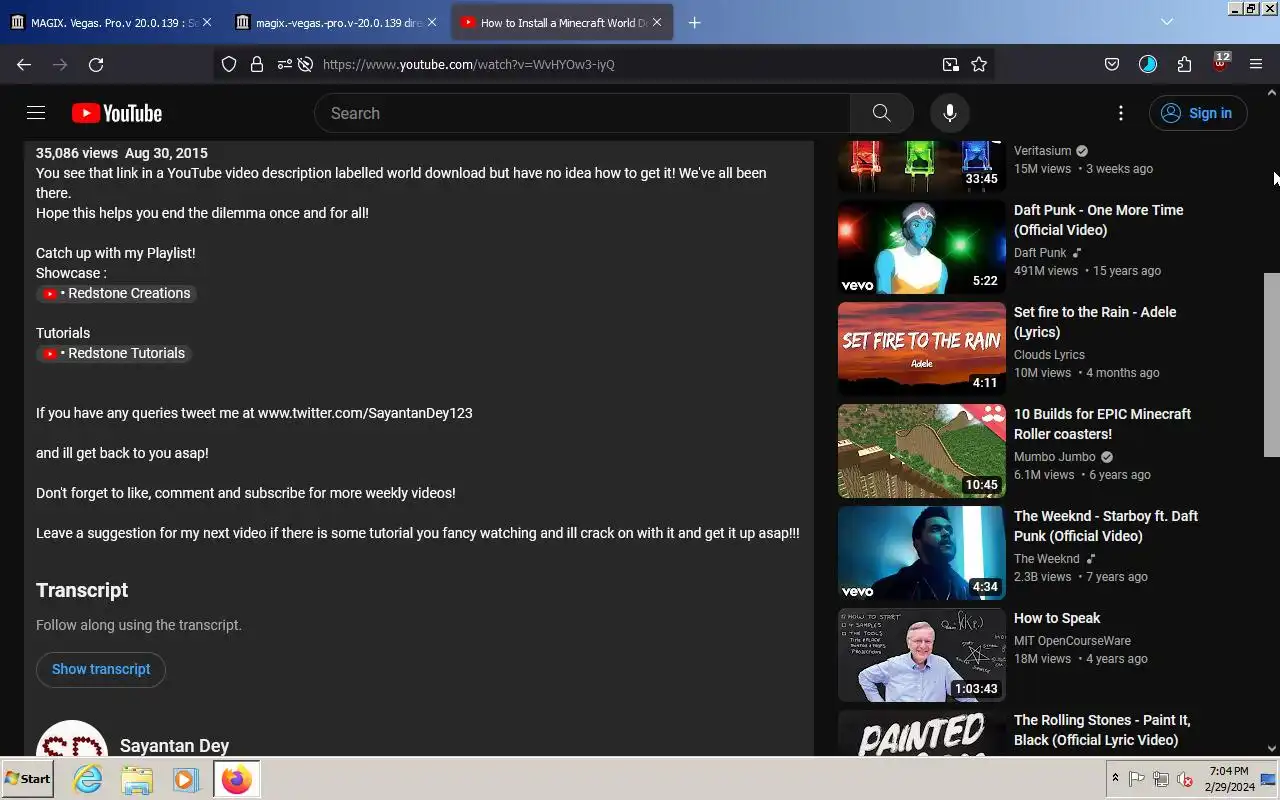Click the page vertical scrollbar thumb
This screenshot has height=800, width=1280.
pyautogui.click(x=1272, y=364)
